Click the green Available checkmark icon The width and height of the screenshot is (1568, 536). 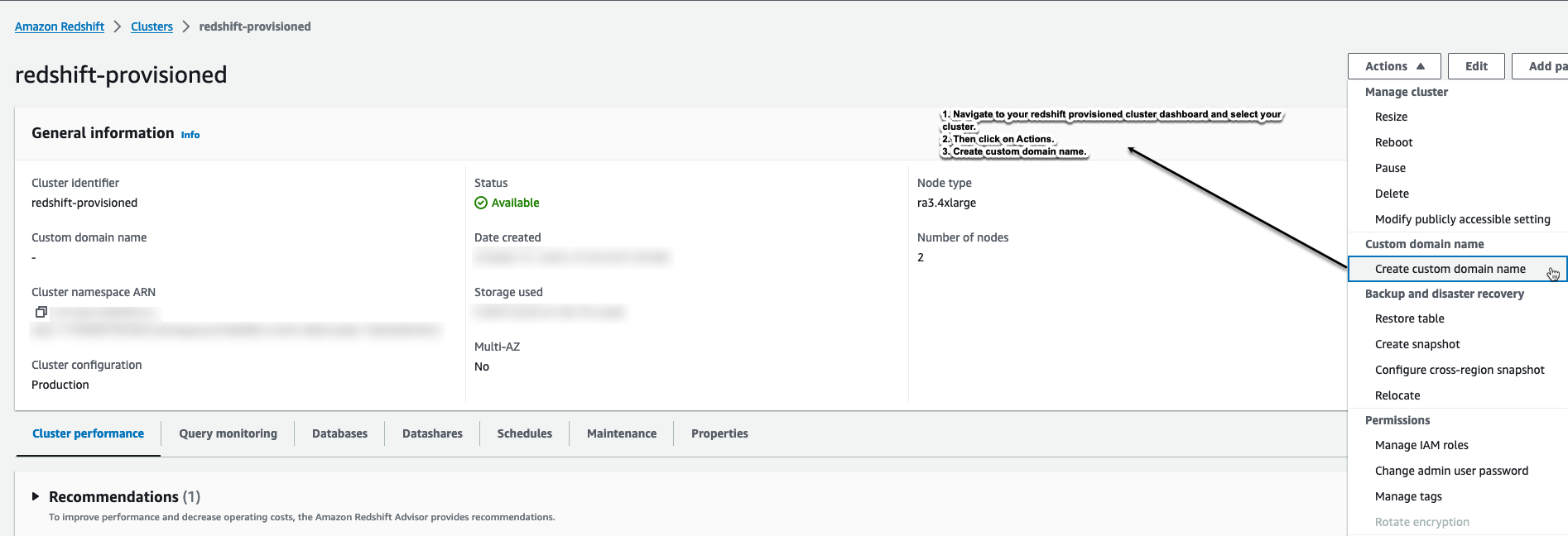(481, 203)
